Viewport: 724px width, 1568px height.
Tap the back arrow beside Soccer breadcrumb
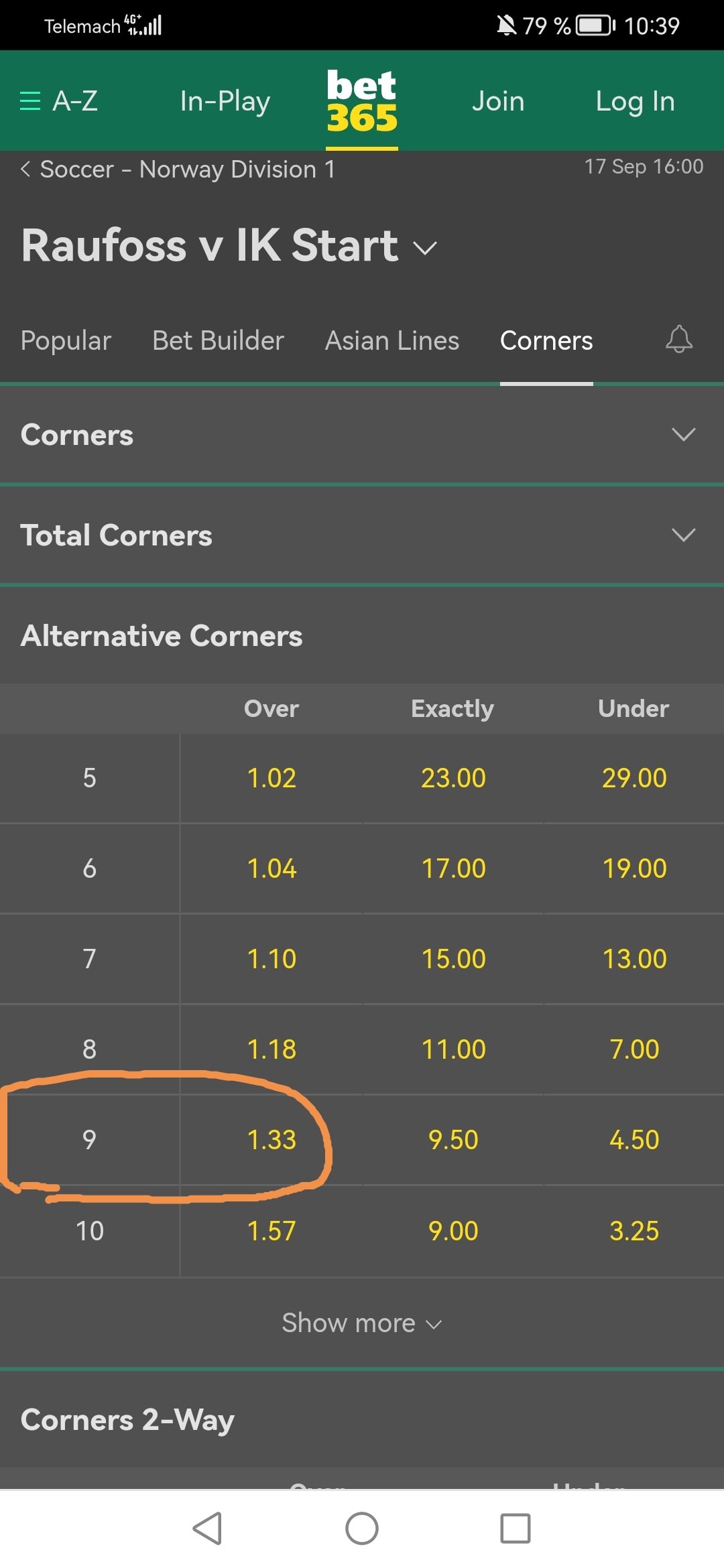[x=25, y=169]
